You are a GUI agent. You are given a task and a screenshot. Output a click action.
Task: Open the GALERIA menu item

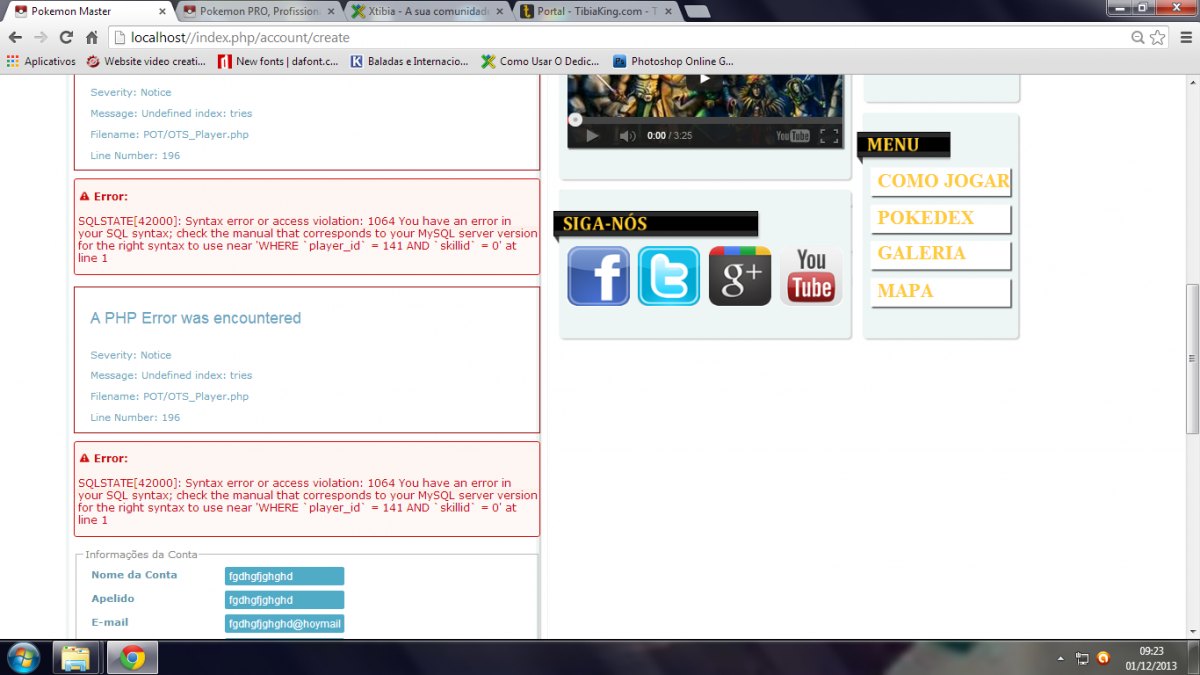(x=942, y=254)
